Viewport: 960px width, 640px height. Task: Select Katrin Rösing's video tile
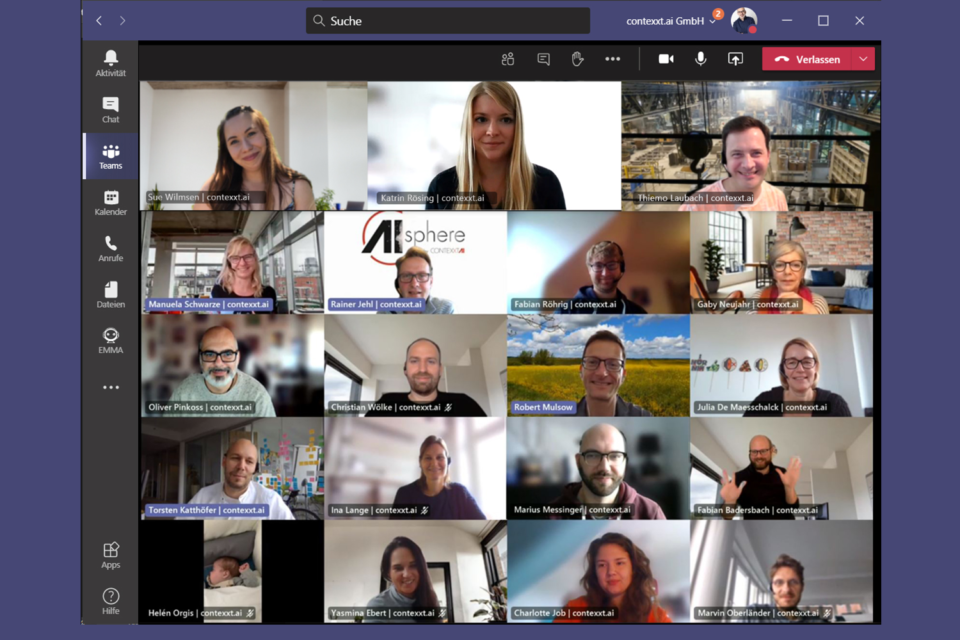(494, 146)
